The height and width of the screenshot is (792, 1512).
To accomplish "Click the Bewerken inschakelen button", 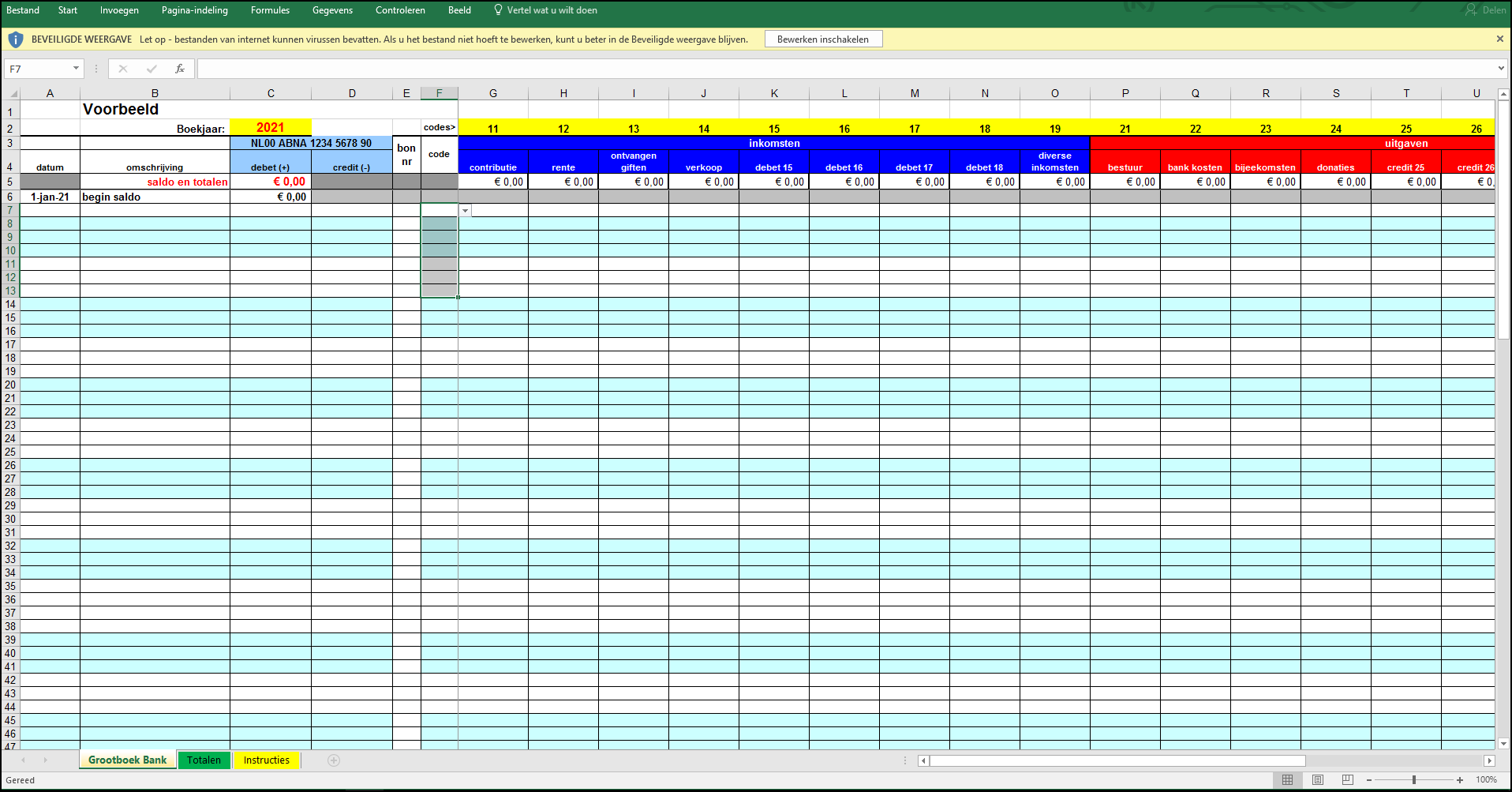I will tap(823, 39).
